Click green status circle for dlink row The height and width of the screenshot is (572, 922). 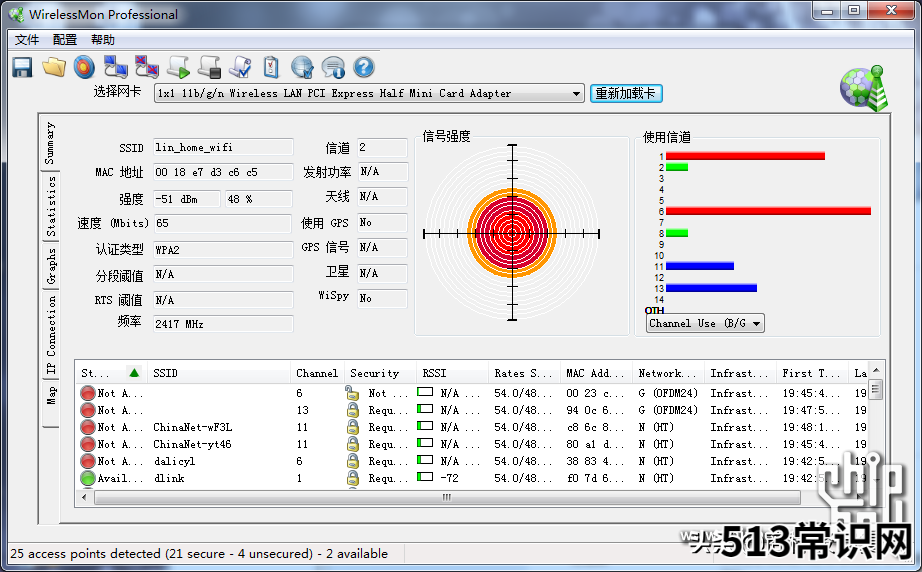point(88,478)
